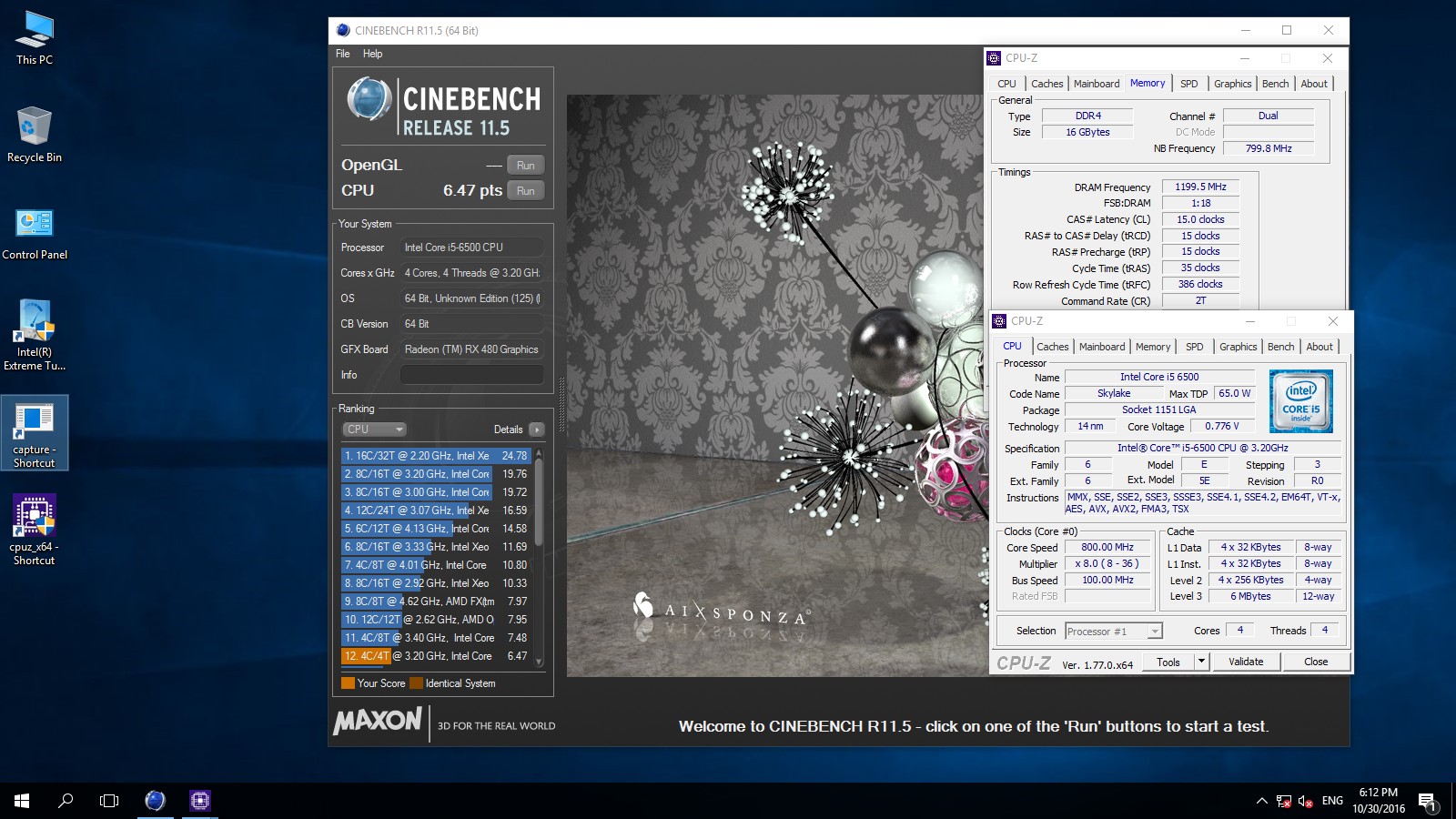The height and width of the screenshot is (819, 1456).
Task: Open Bench tab in Memory CPU-Z window
Action: (x=1275, y=84)
